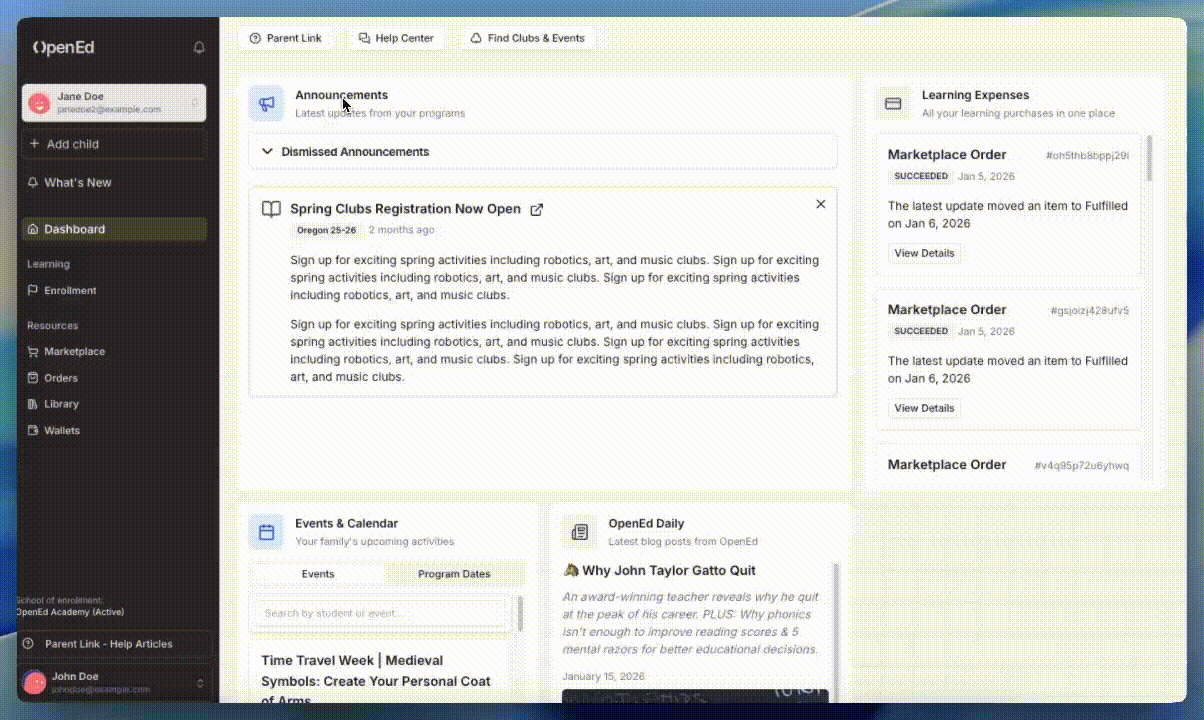The width and height of the screenshot is (1204, 720).
Task: Click View Details on first Marketplace Order
Action: [x=924, y=253]
